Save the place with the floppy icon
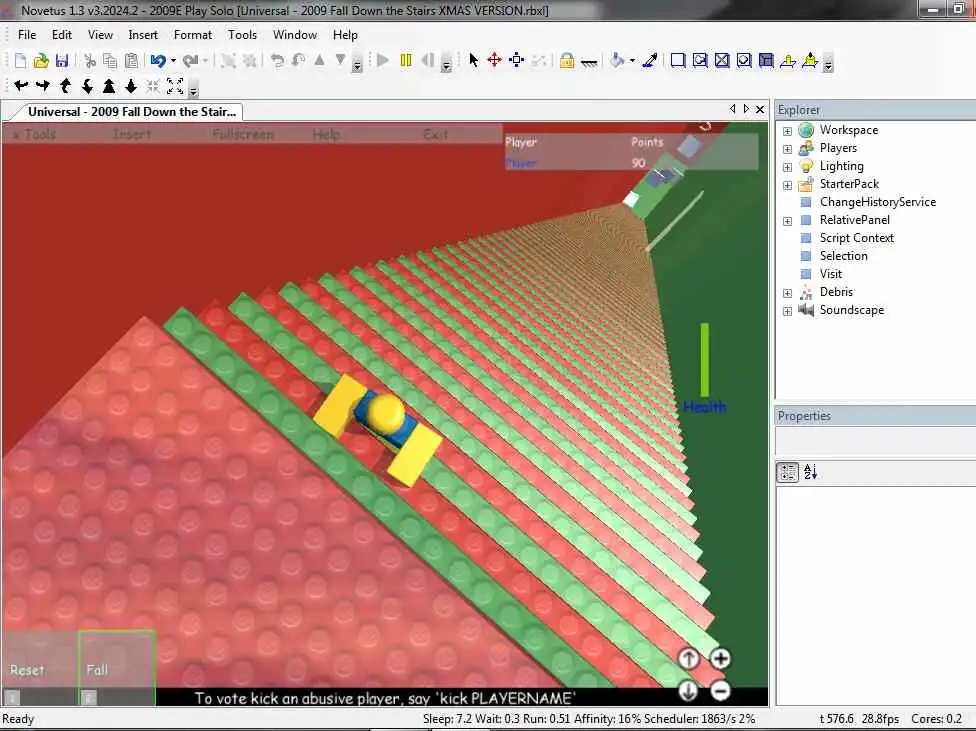976x731 pixels. 62,60
